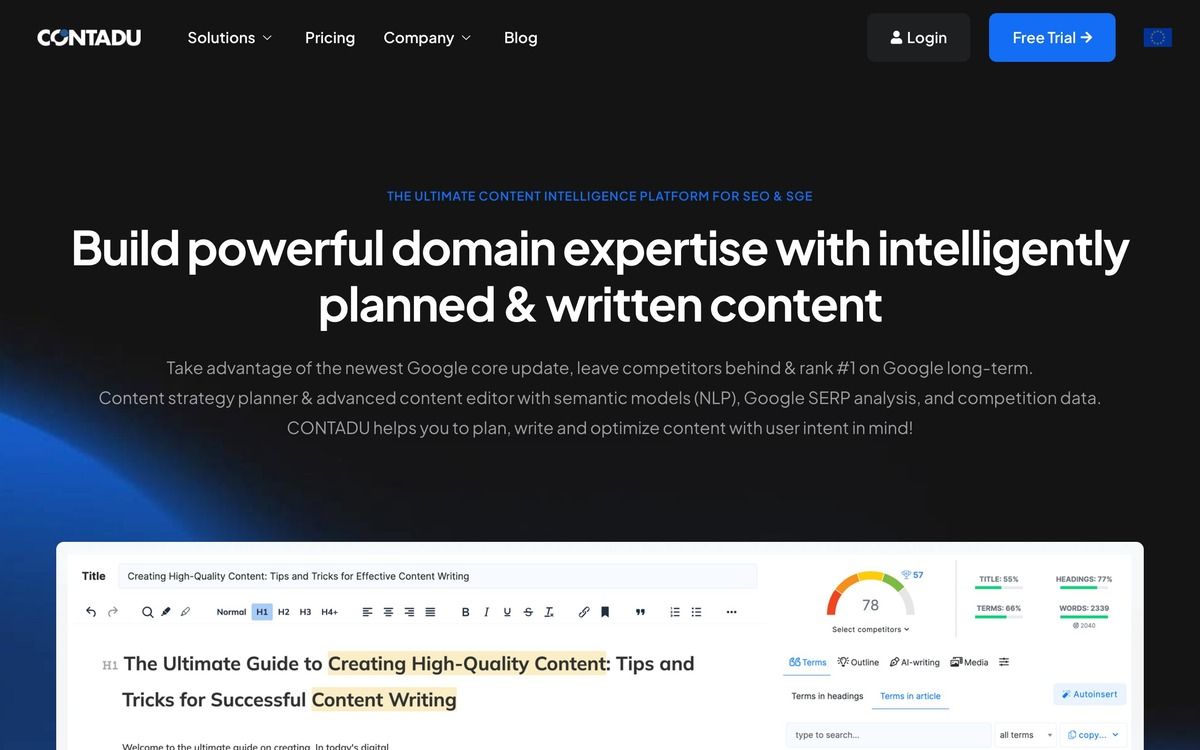The height and width of the screenshot is (750, 1200).
Task: Click the sliders settings icon beside Media
Action: coord(1004,662)
